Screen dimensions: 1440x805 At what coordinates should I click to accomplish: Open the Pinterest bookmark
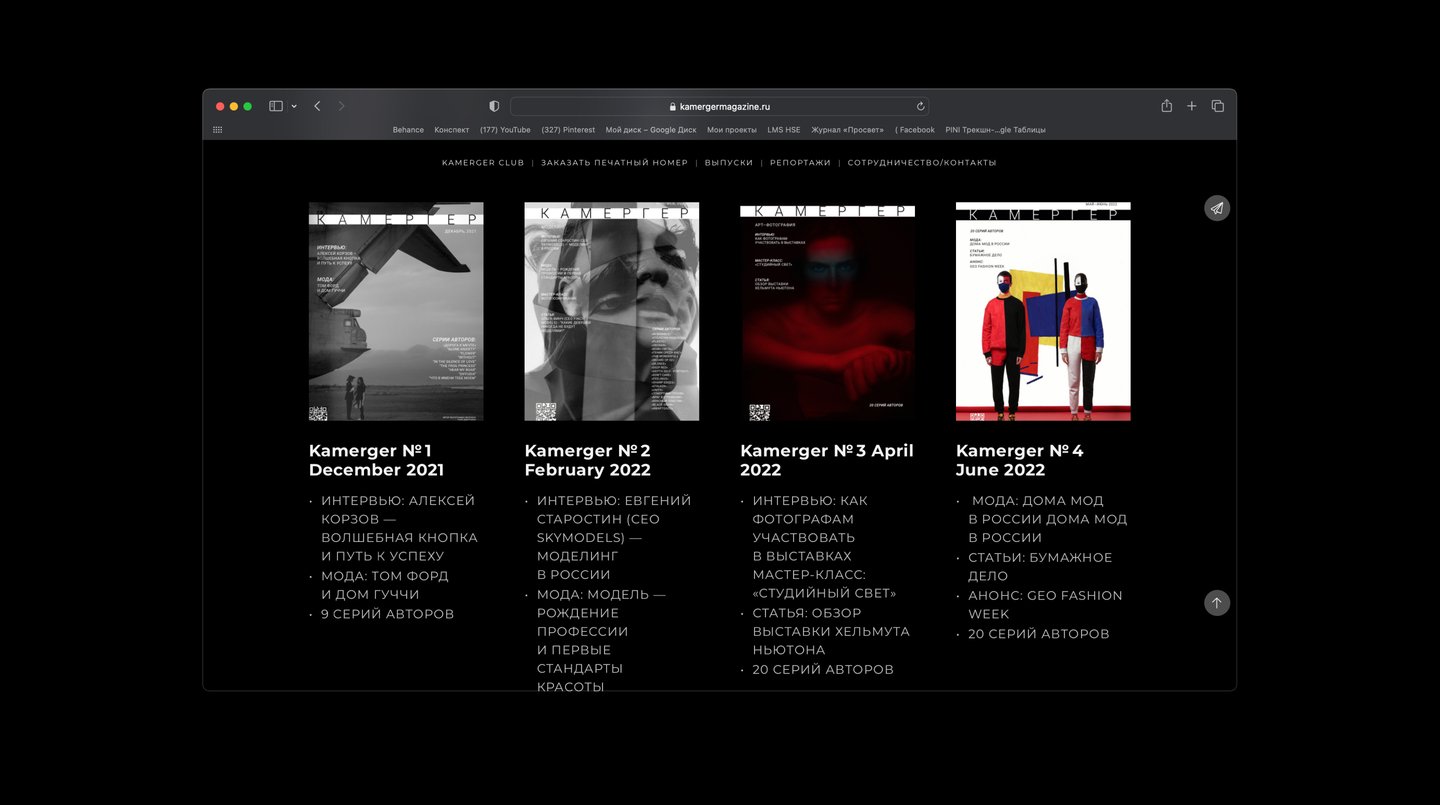pos(568,130)
